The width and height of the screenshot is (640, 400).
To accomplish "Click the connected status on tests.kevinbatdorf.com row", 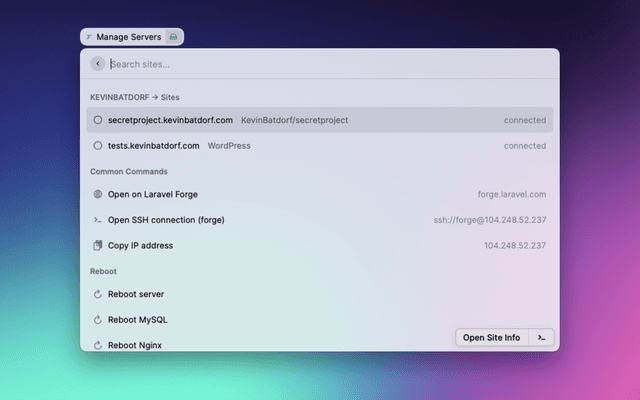I will coord(524,146).
